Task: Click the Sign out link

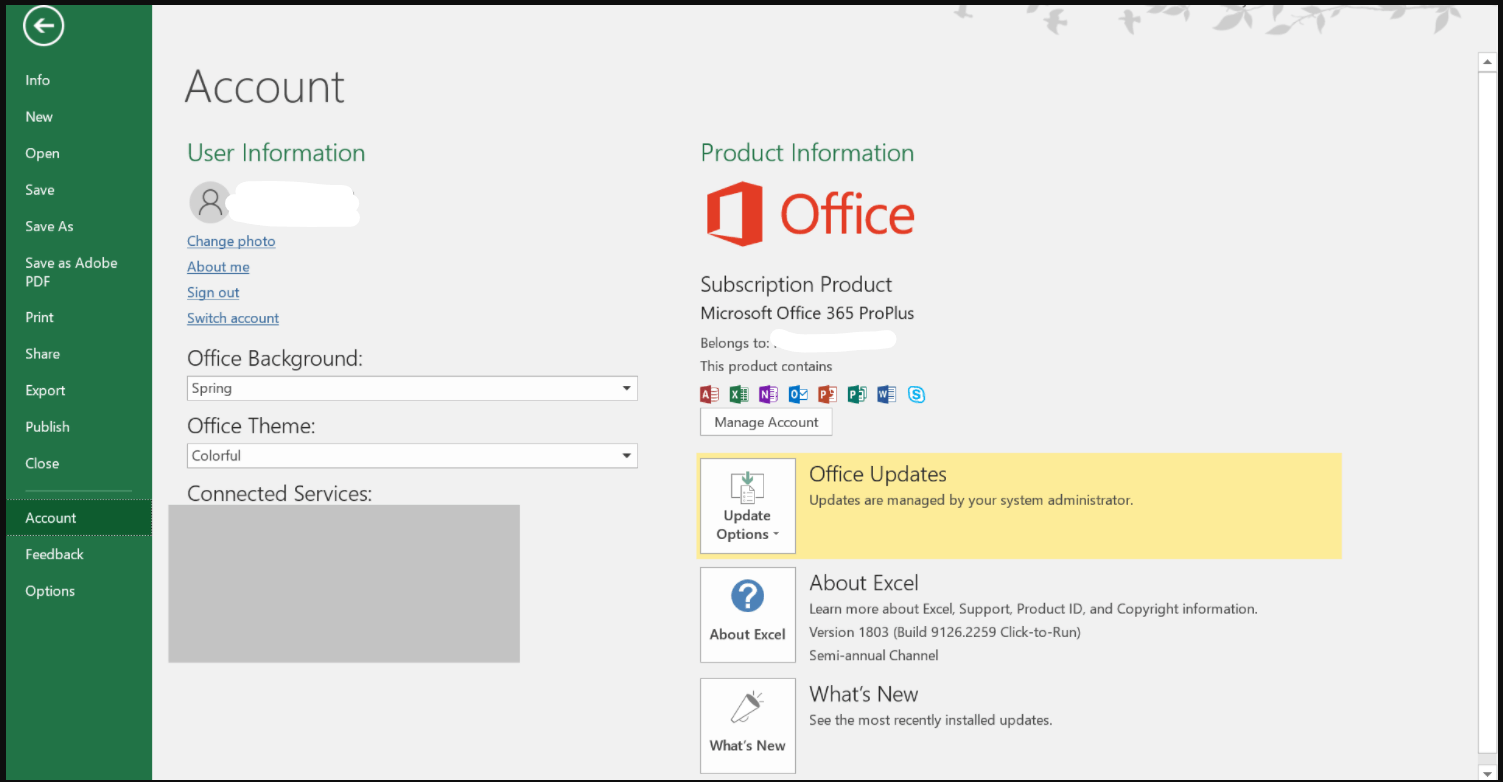Action: (213, 292)
